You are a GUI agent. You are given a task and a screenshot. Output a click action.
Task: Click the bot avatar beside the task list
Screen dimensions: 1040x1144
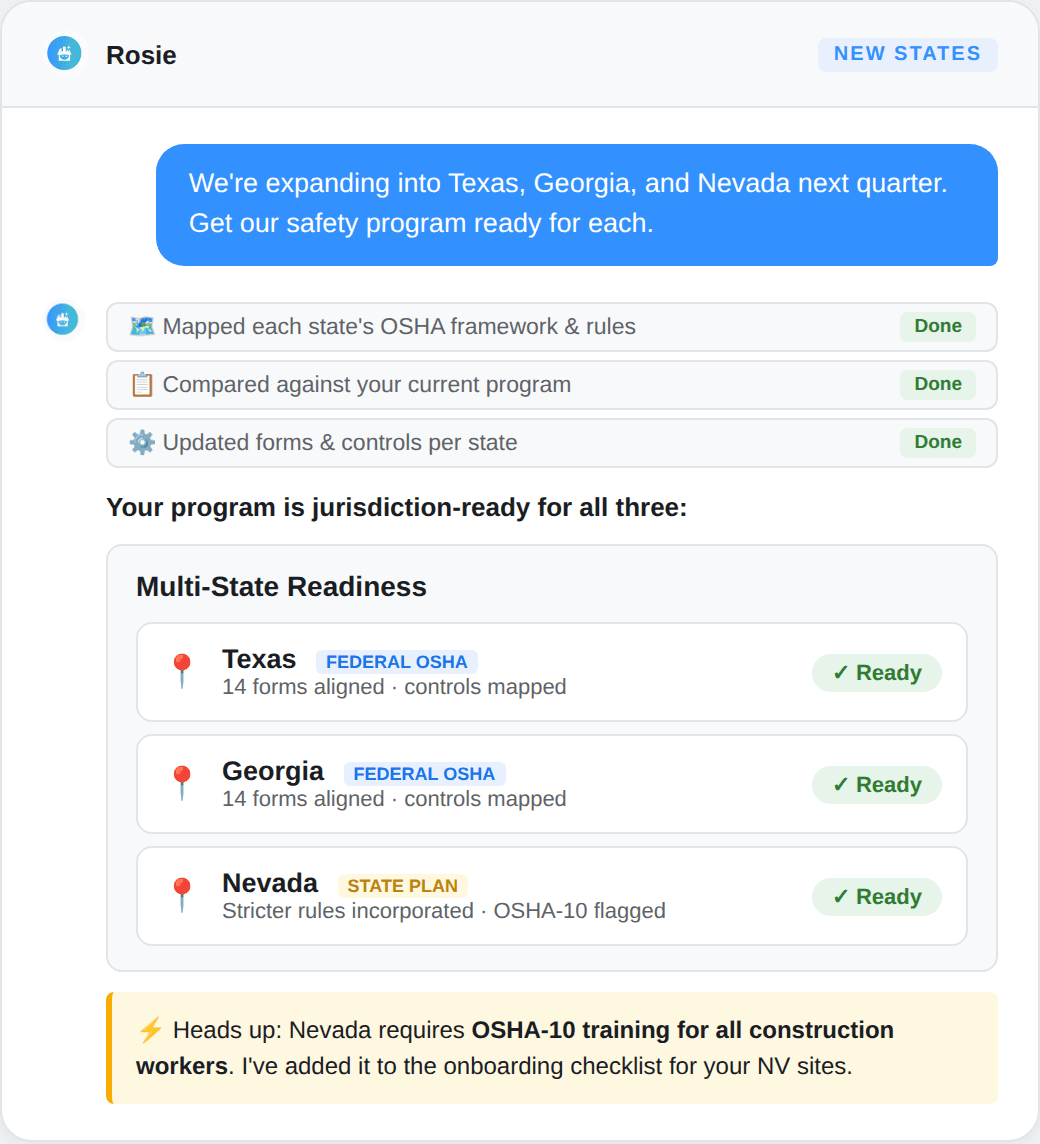click(63, 320)
